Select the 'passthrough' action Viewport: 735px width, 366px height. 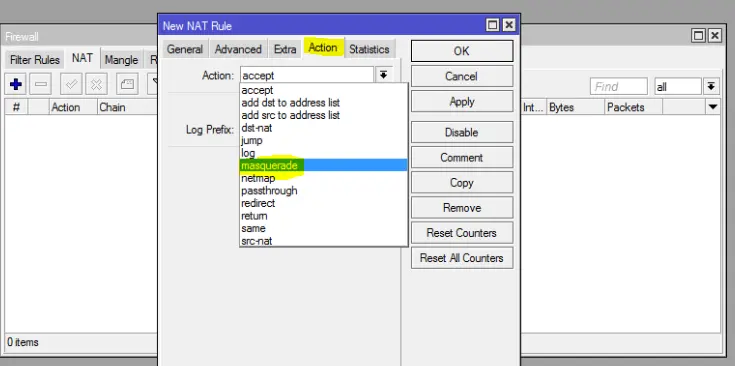pyautogui.click(x=323, y=191)
